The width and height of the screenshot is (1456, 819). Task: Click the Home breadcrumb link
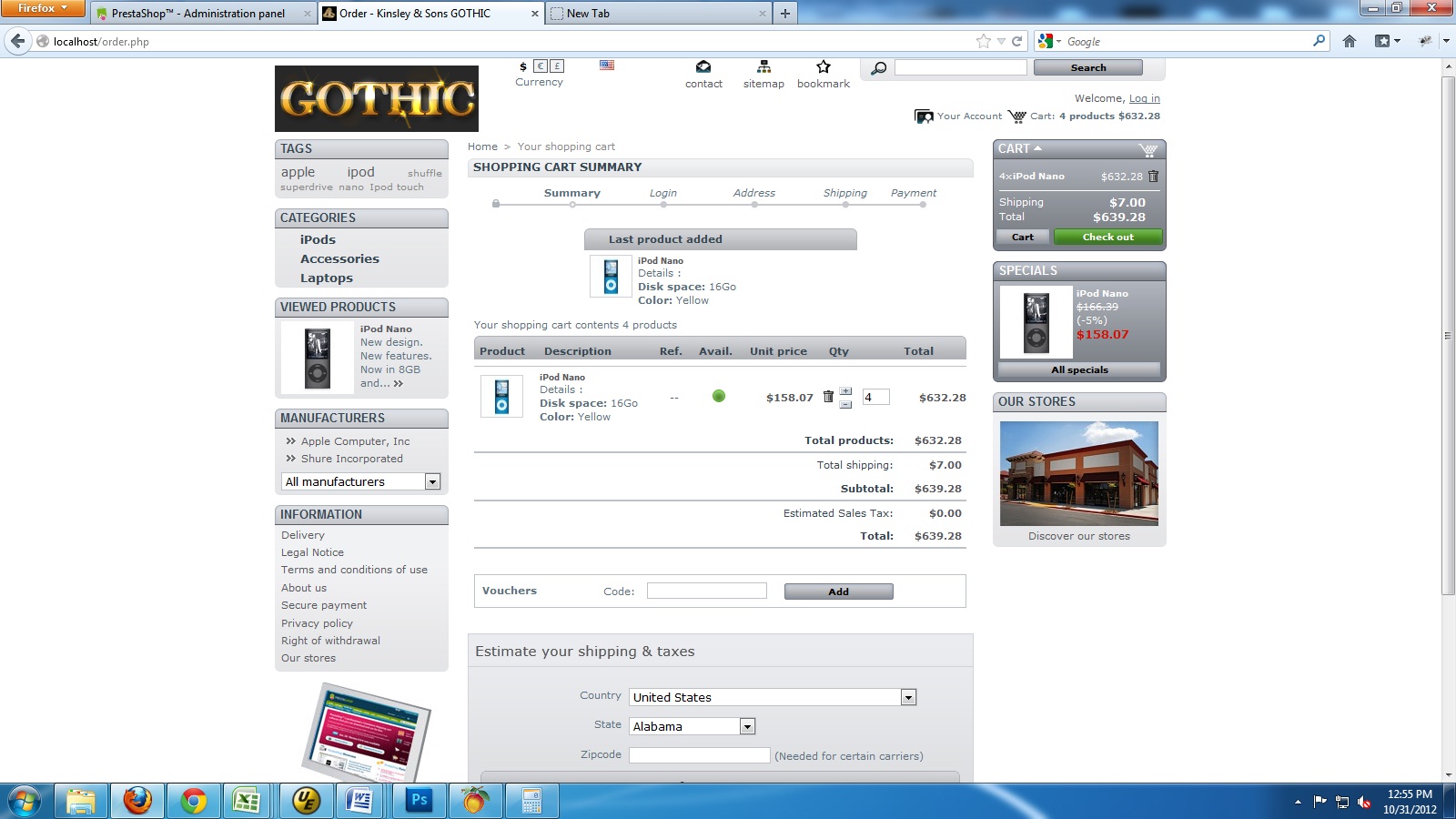(x=482, y=147)
